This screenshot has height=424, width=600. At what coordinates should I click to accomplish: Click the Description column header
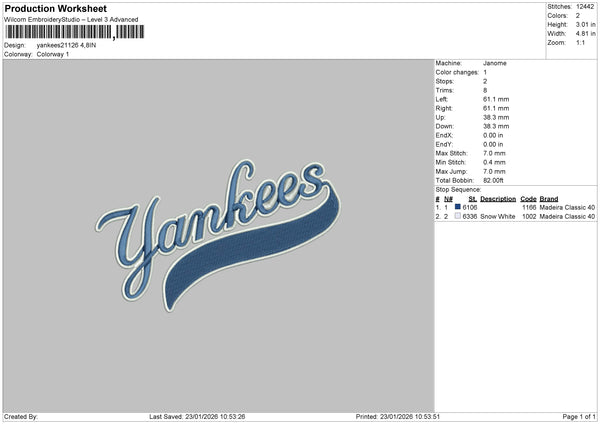coord(498,199)
